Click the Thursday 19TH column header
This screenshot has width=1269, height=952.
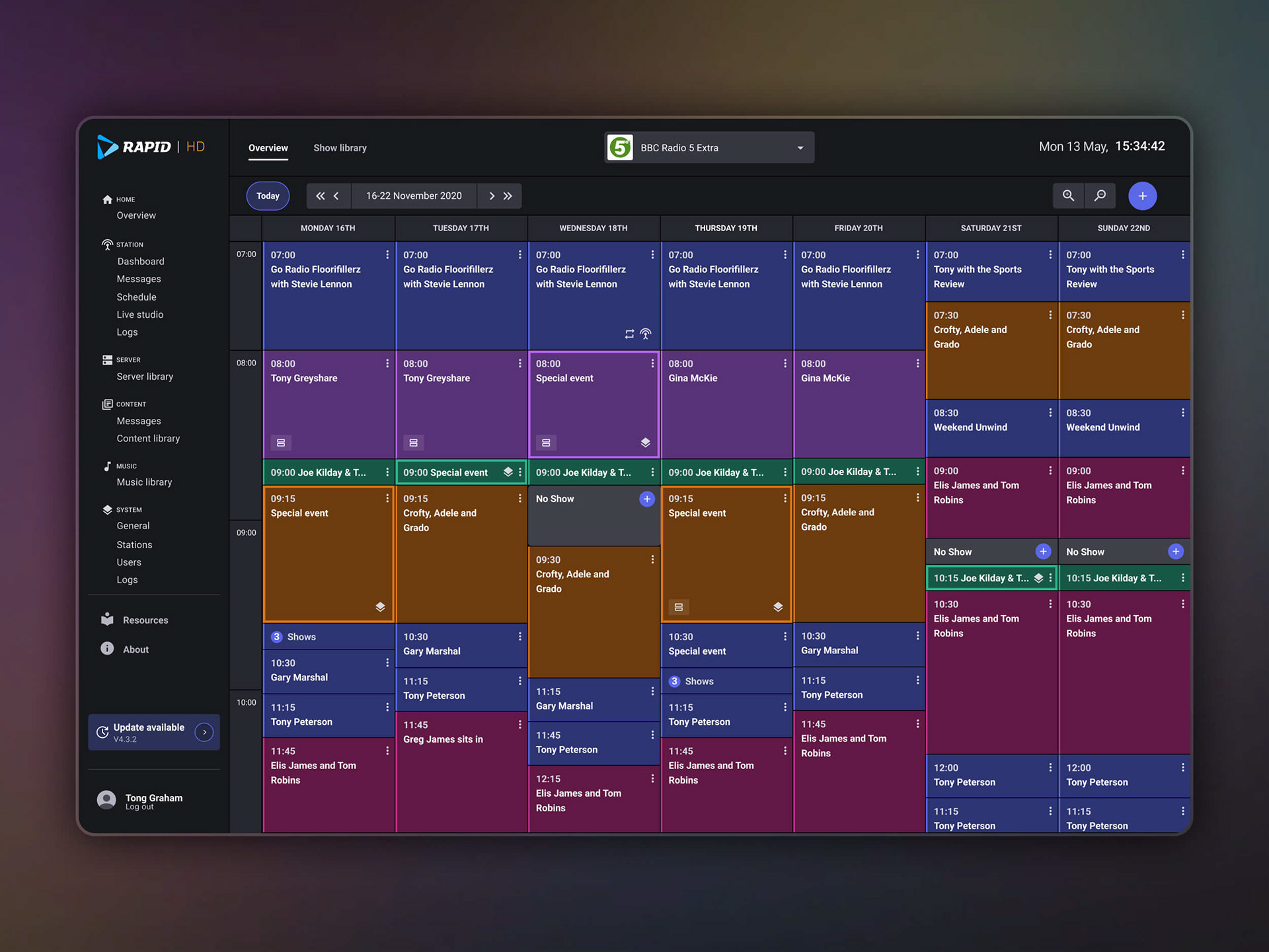(726, 228)
